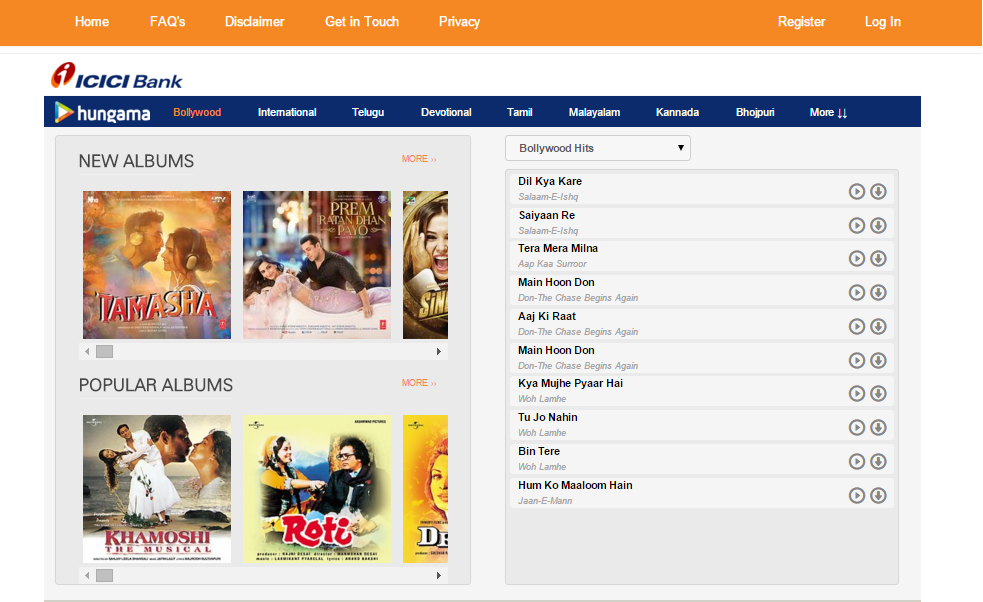This screenshot has height=602, width=983.
Task: Open the Bollywood Hits dropdown
Action: (597, 148)
